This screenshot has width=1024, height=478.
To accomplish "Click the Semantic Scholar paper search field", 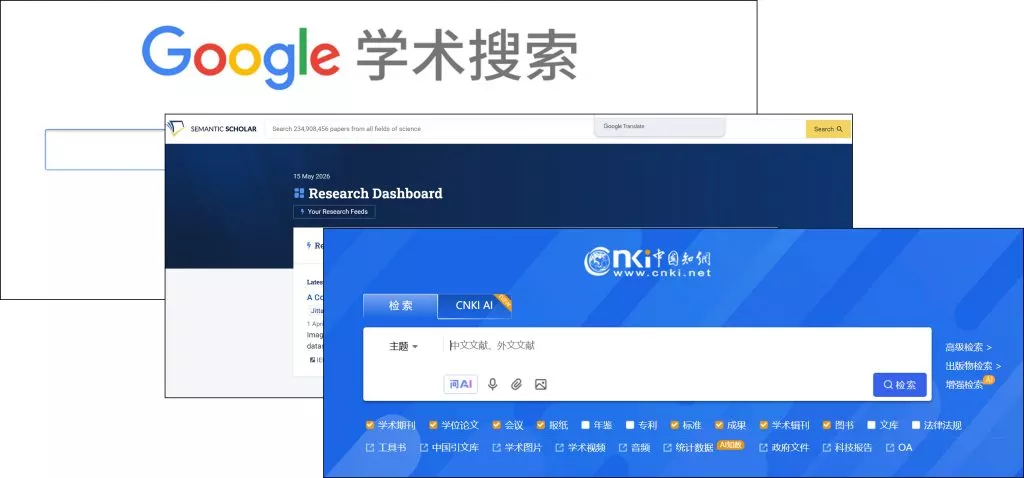I will click(x=431, y=129).
